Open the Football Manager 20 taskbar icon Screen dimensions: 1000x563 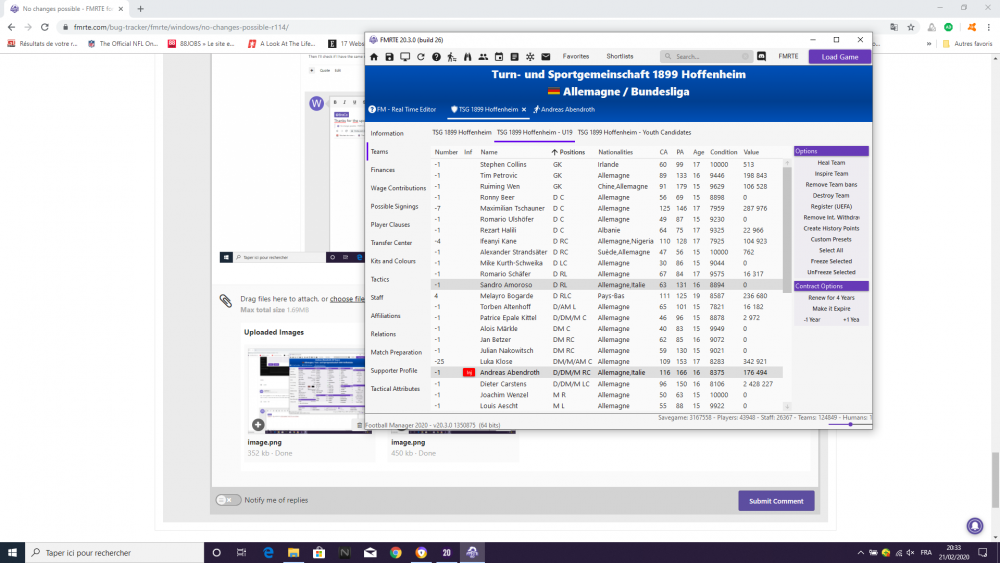click(x=446, y=553)
